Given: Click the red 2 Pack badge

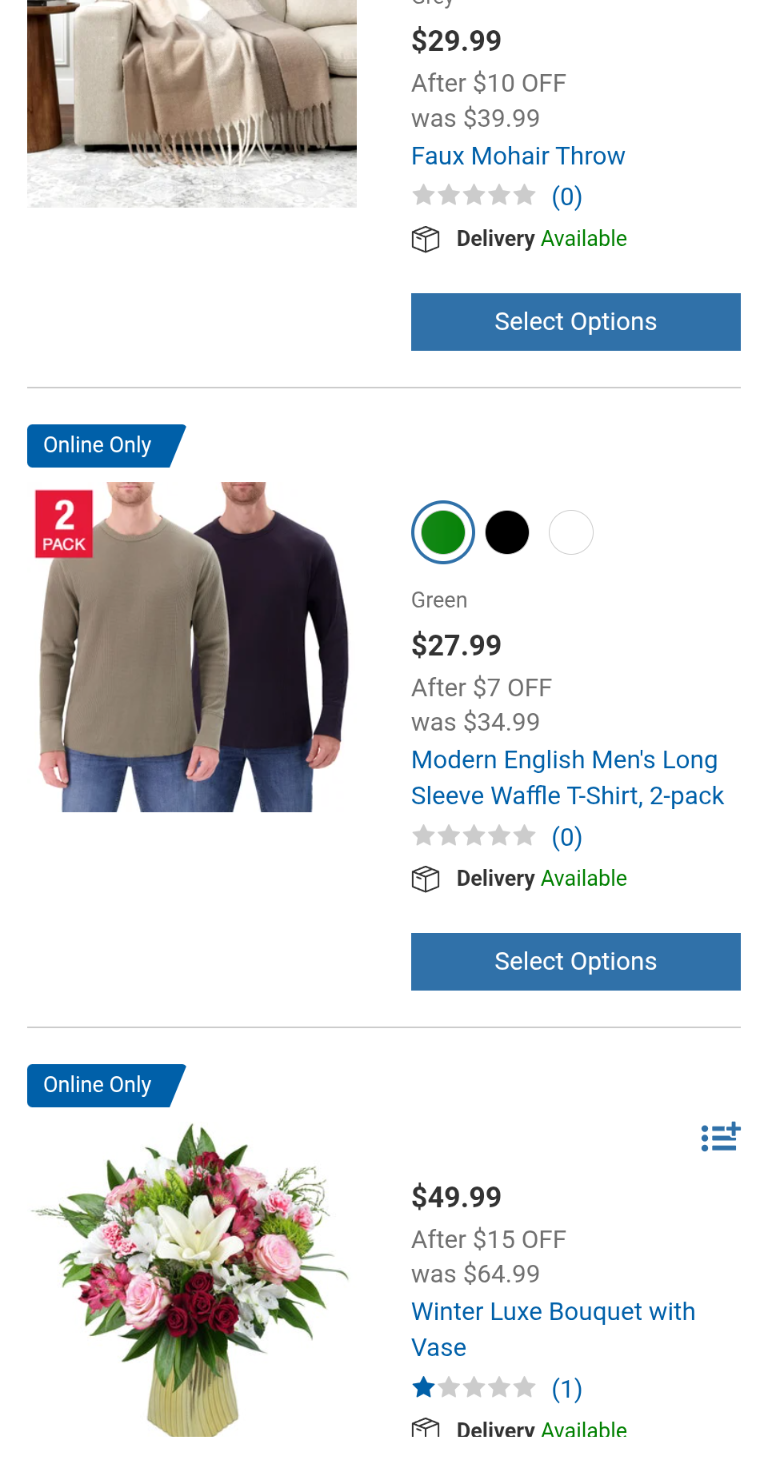Looking at the screenshot, I should 64,523.
